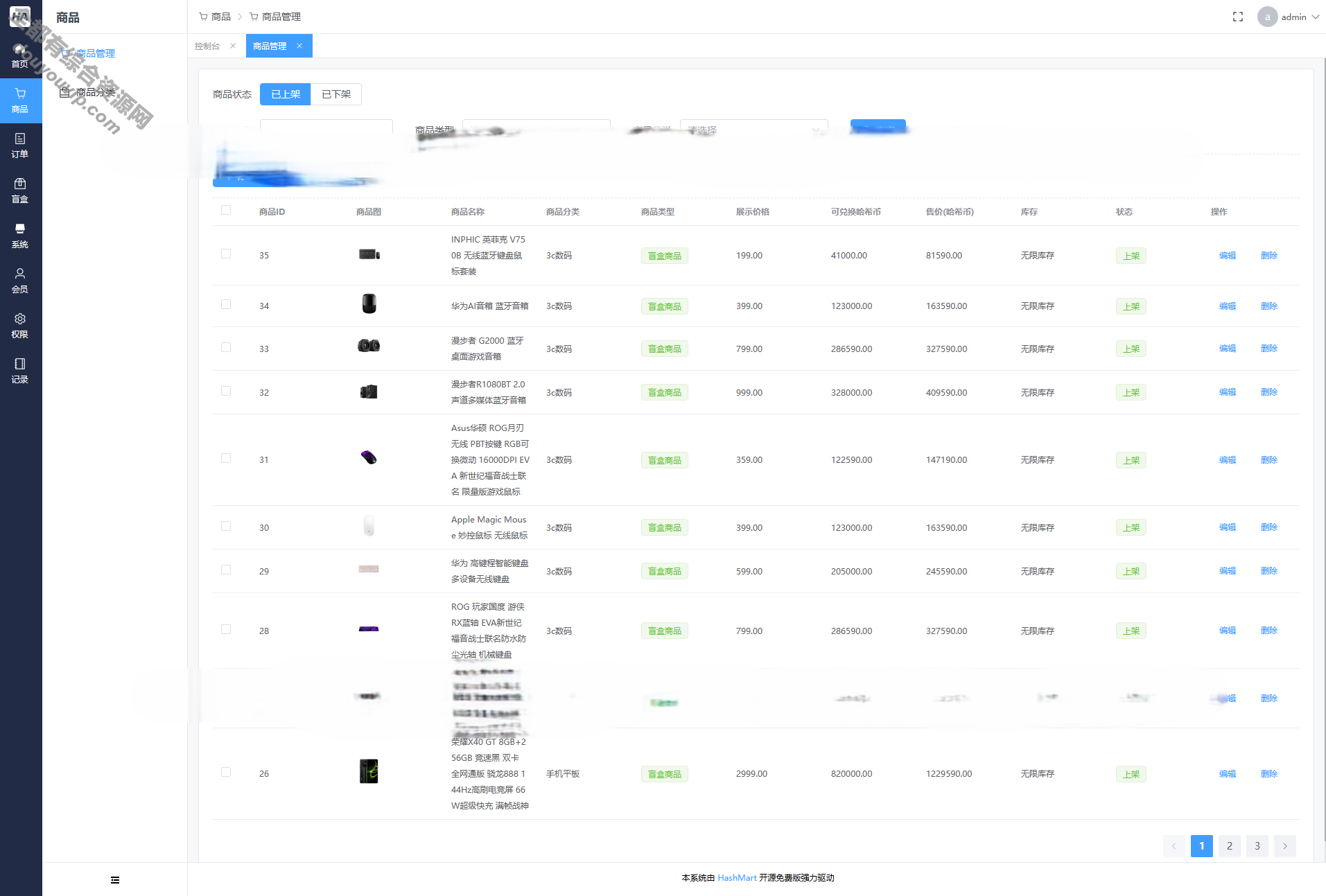This screenshot has width=1326, height=896.
Task: Tick the checkbox for product ID 33
Action: [226, 347]
